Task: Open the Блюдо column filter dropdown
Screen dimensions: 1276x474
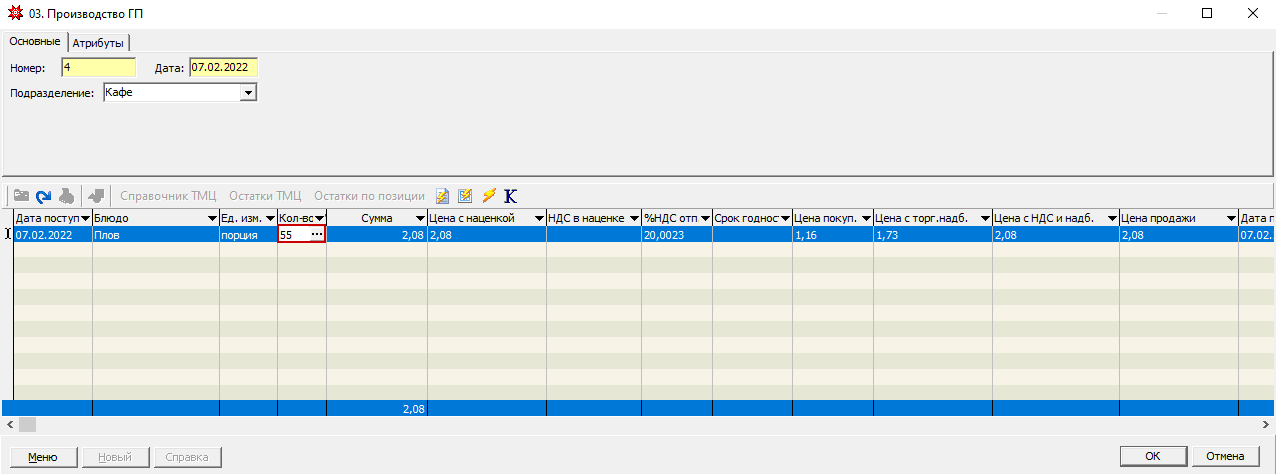Action: tap(212, 218)
